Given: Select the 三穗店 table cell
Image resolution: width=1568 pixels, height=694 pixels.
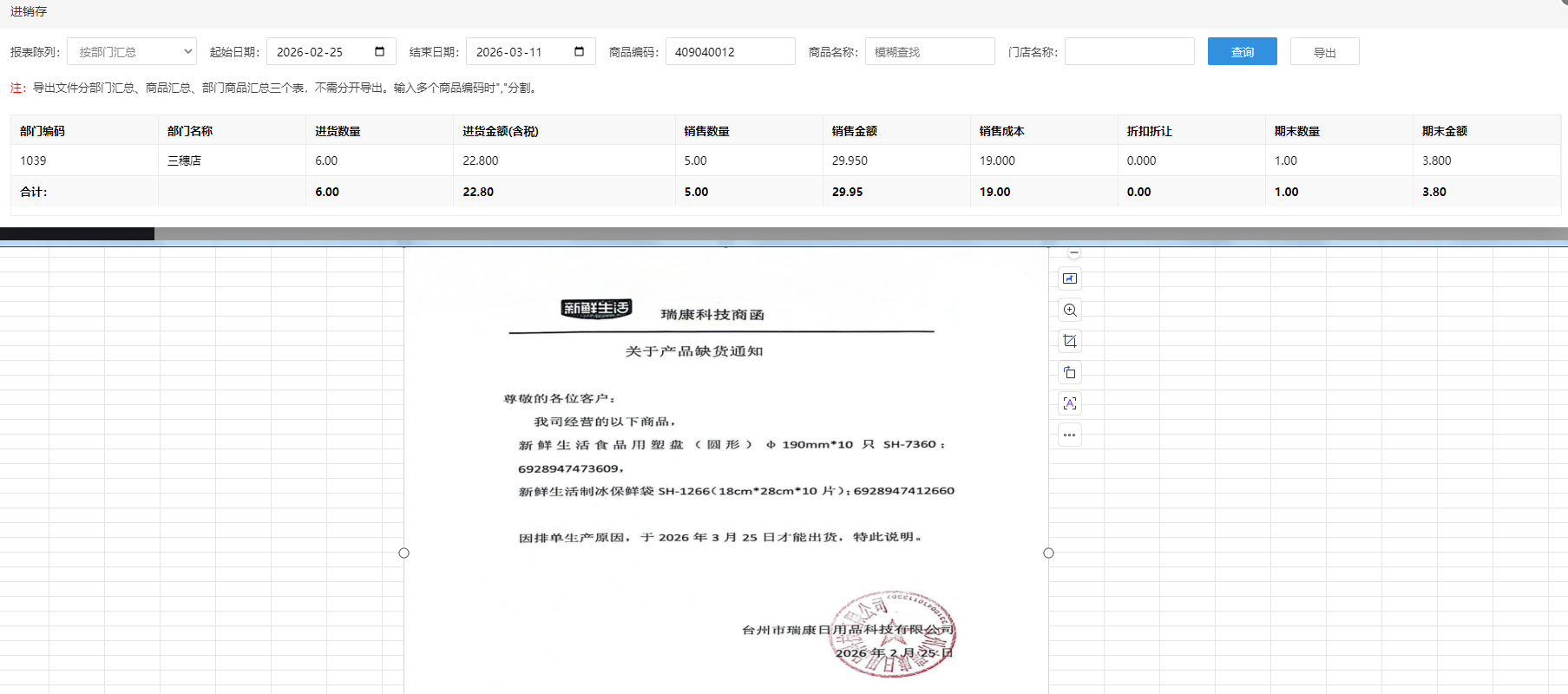Looking at the screenshot, I should tap(184, 160).
